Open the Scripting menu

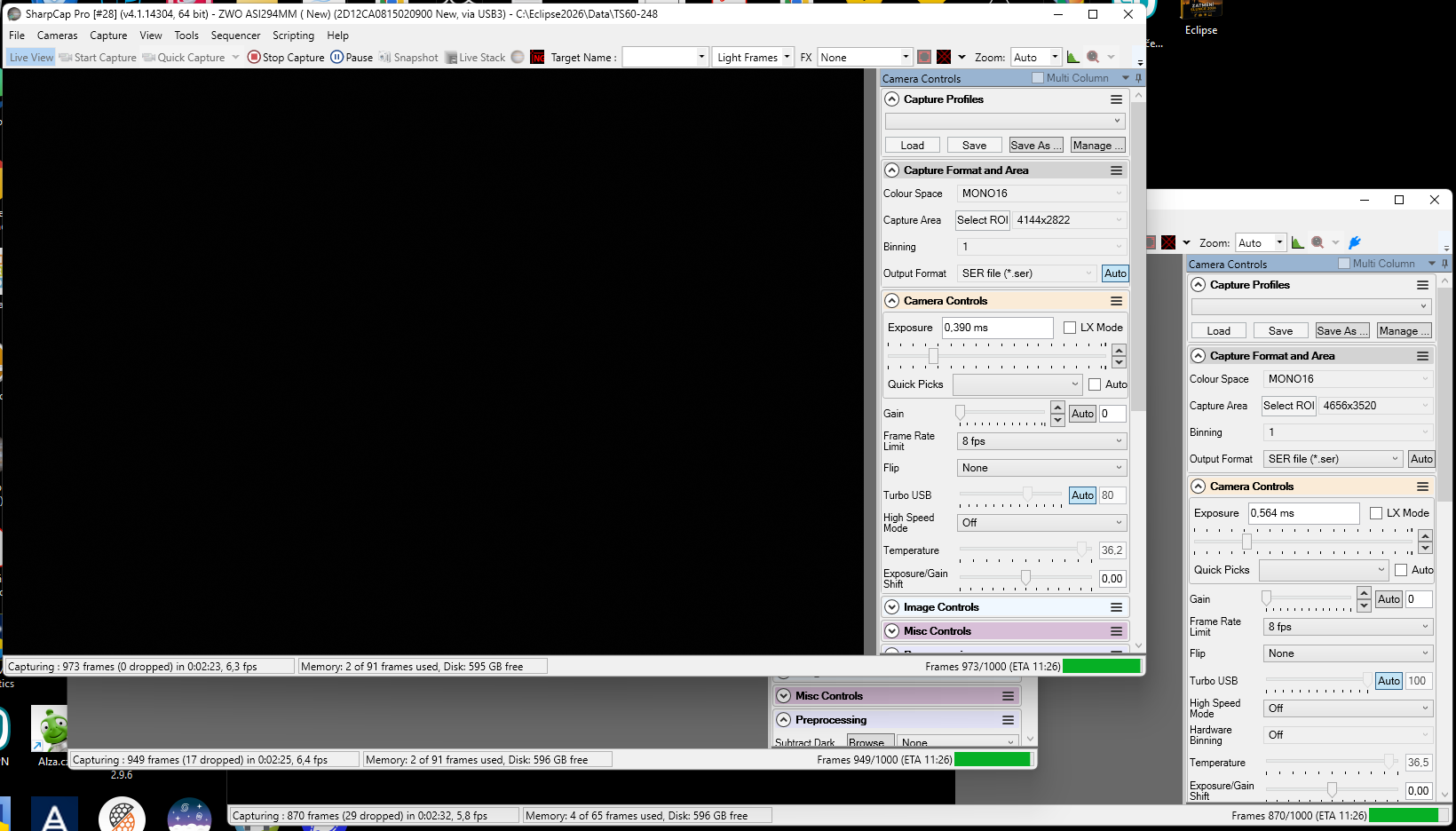tap(293, 36)
